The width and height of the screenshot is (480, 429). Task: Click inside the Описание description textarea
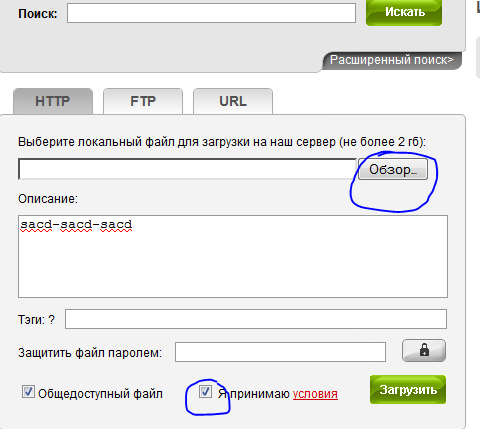233,256
